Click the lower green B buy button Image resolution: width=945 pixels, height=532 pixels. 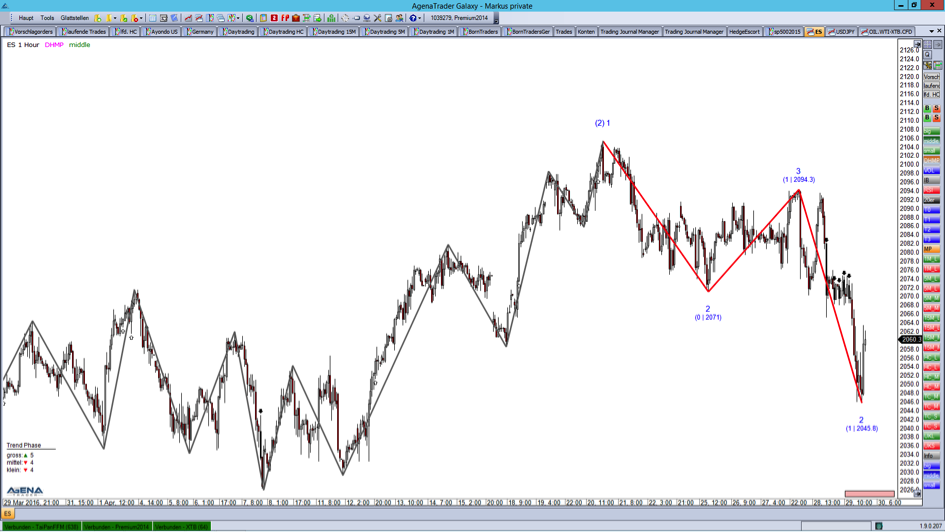pos(928,117)
